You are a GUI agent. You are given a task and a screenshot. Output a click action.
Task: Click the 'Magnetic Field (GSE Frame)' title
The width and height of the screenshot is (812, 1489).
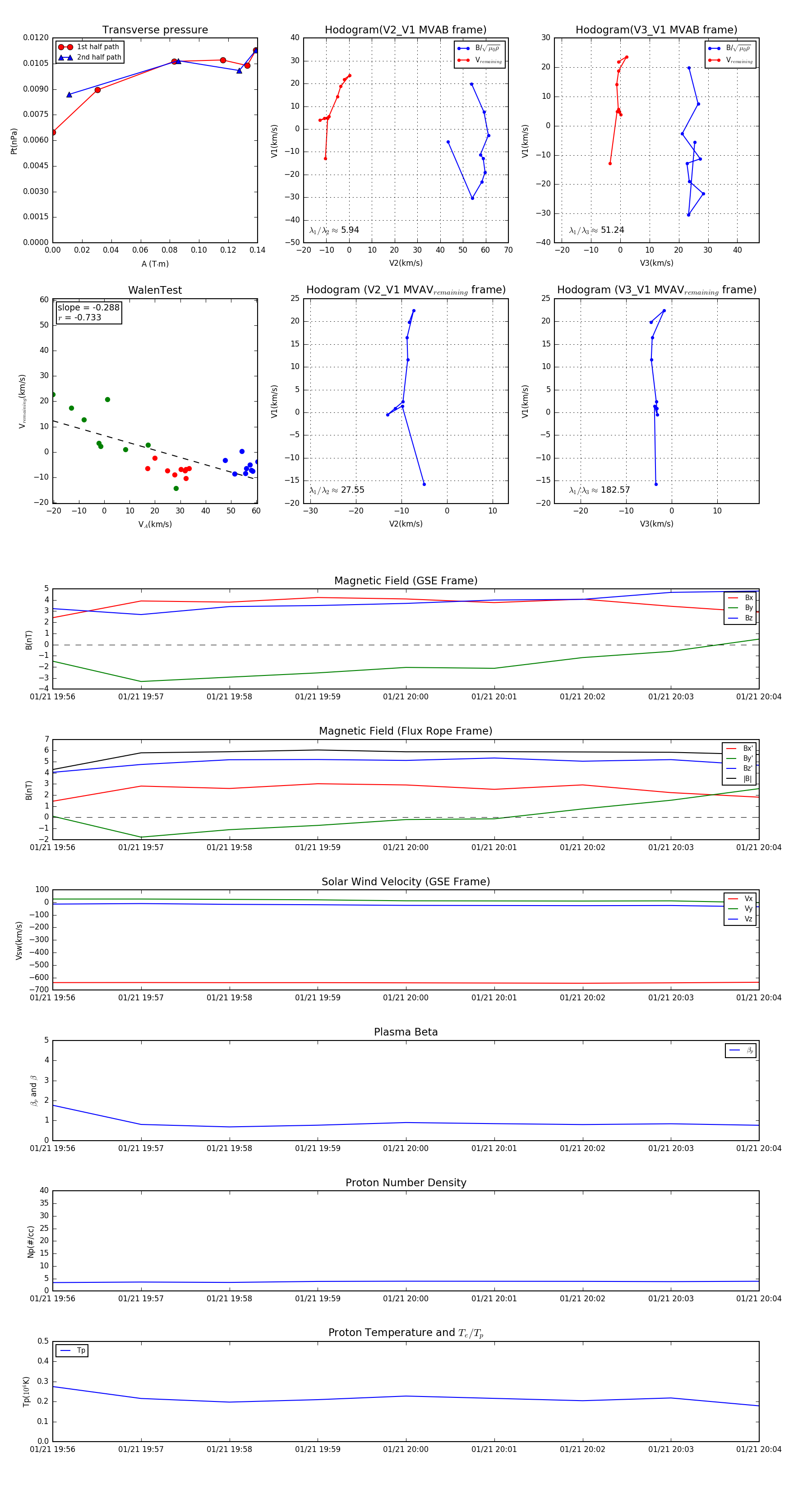tap(406, 581)
